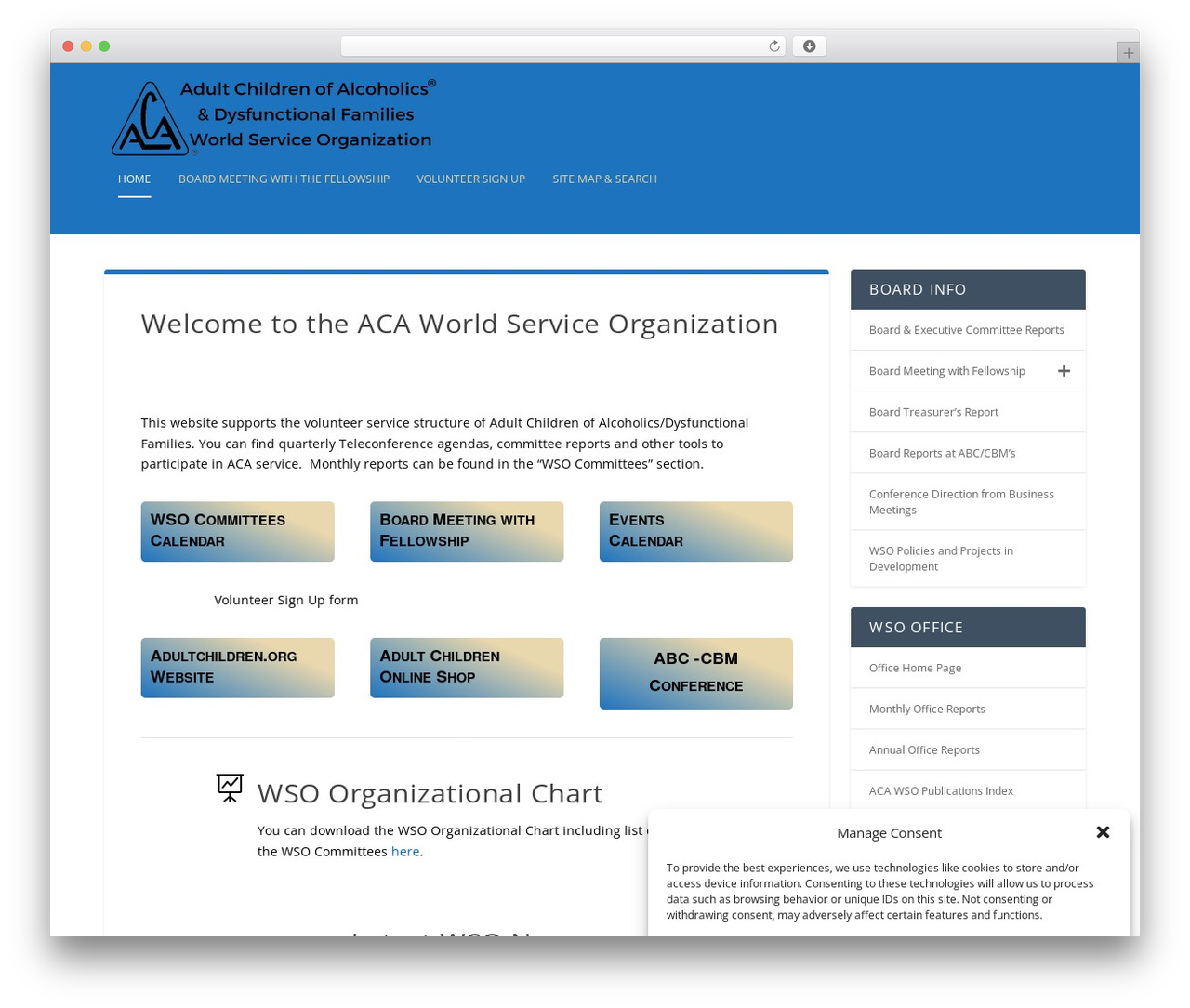Click the ACA triangle logo
The image size is (1190, 1008).
click(x=150, y=118)
